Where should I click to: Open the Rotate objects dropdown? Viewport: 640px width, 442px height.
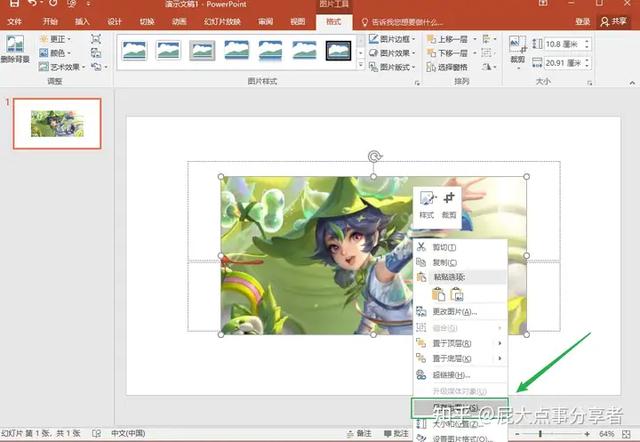[489, 67]
